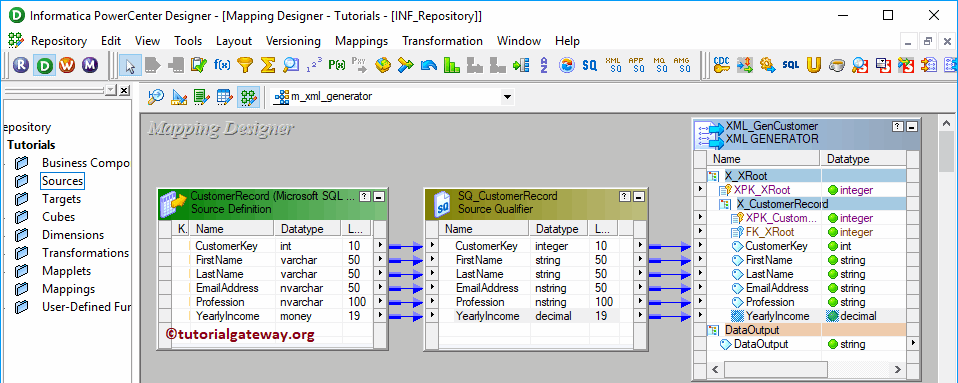Viewport: 958px width, 383px height.
Task: Add a Sorter transformation A-Z icon
Action: click(544, 65)
